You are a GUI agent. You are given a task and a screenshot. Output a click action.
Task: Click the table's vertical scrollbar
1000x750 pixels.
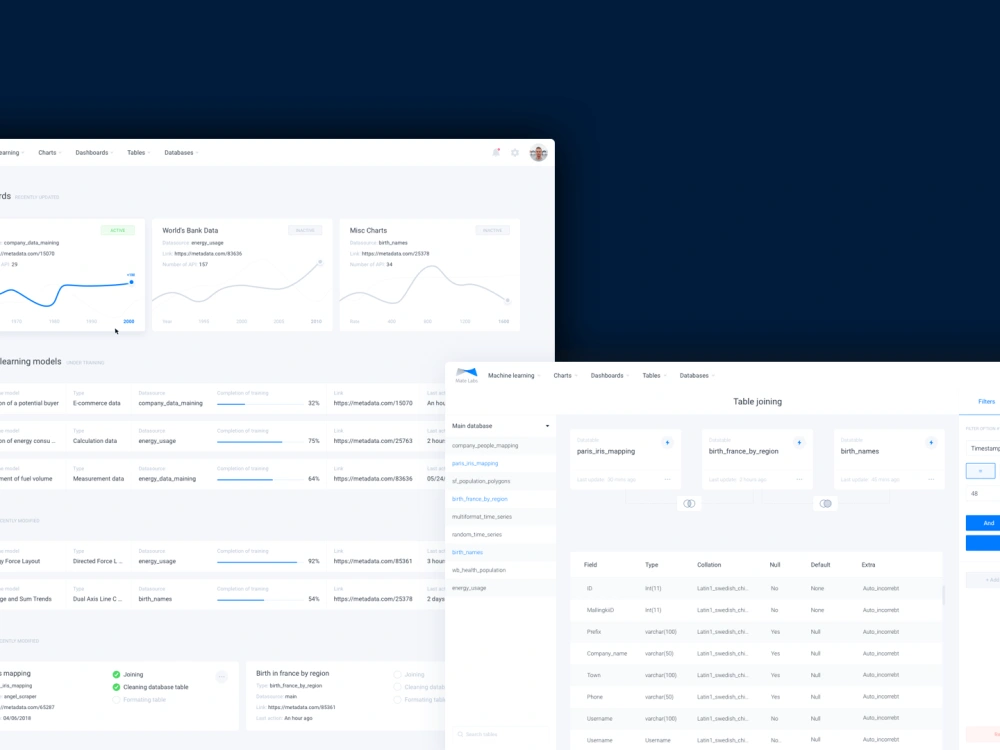[943, 594]
